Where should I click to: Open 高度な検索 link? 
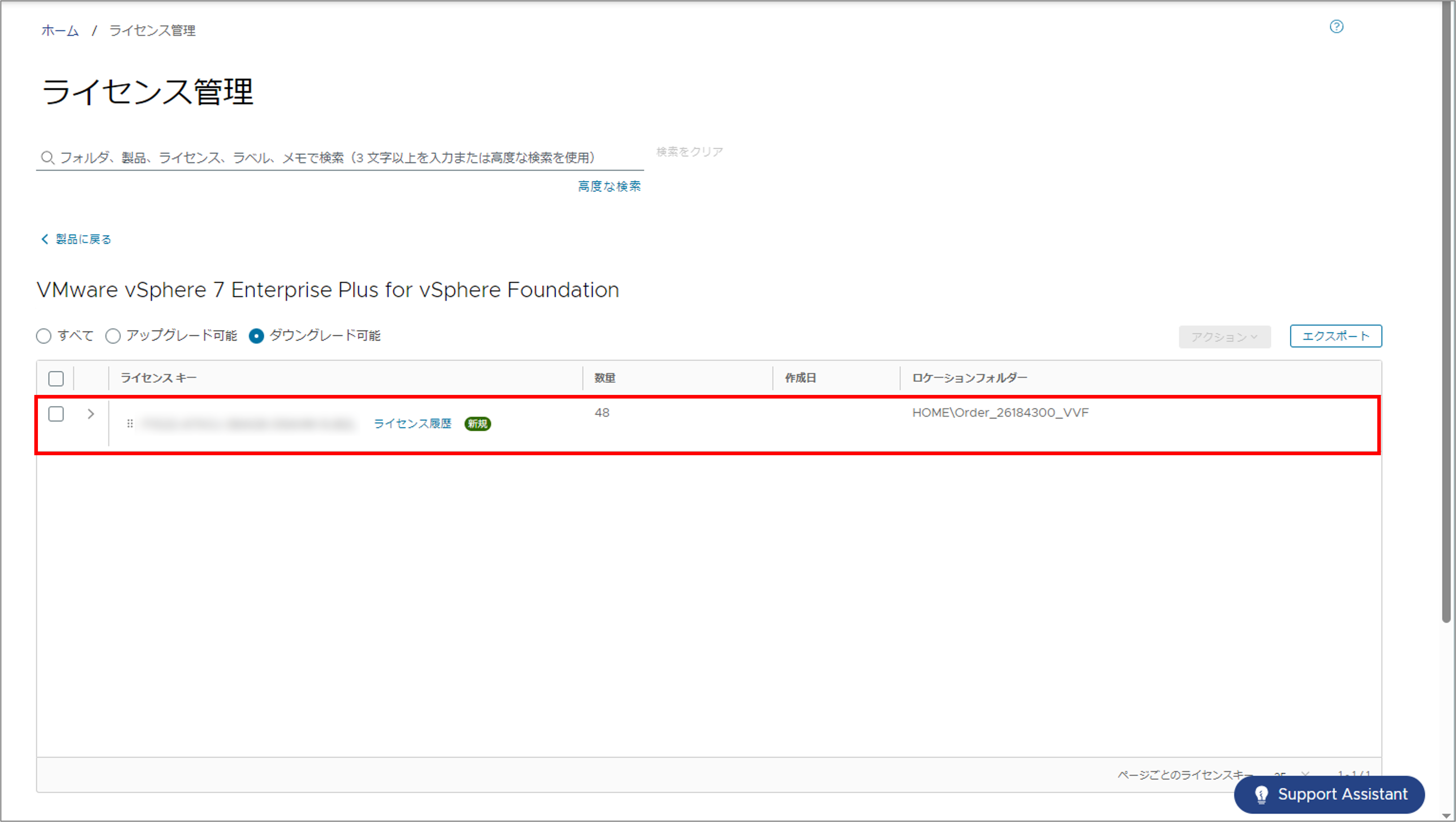(609, 186)
